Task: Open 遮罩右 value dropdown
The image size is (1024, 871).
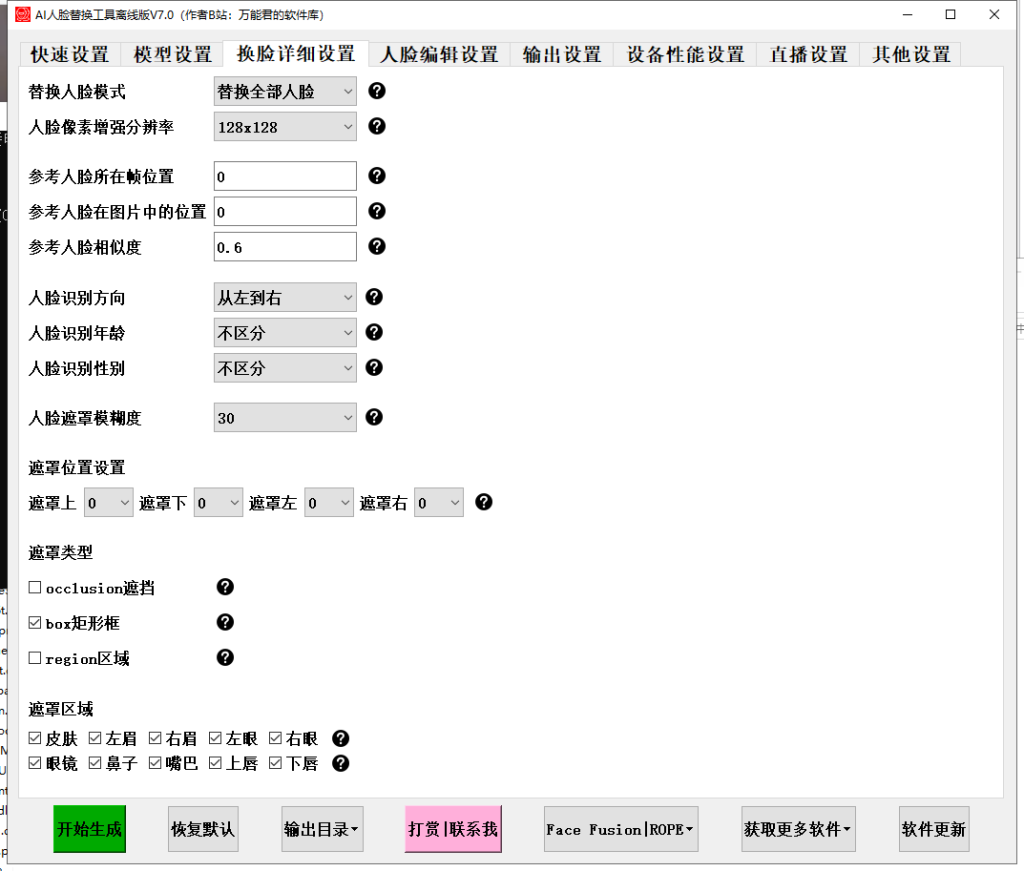Action: 439,503
